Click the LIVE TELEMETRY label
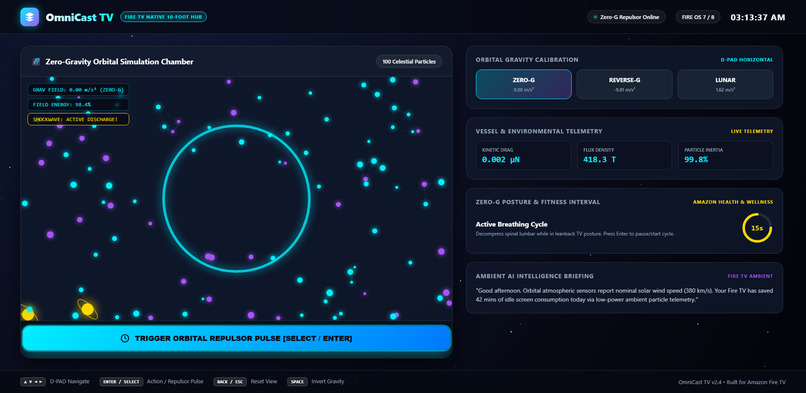 tap(752, 132)
